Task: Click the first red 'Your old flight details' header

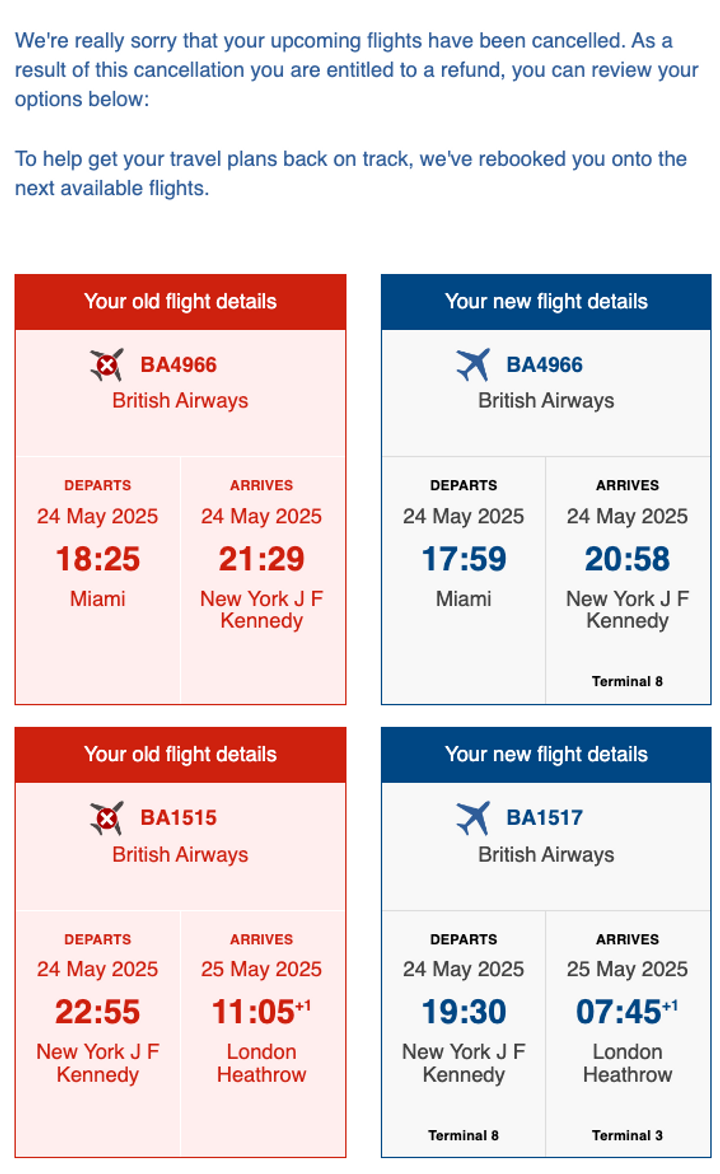Action: [x=180, y=302]
